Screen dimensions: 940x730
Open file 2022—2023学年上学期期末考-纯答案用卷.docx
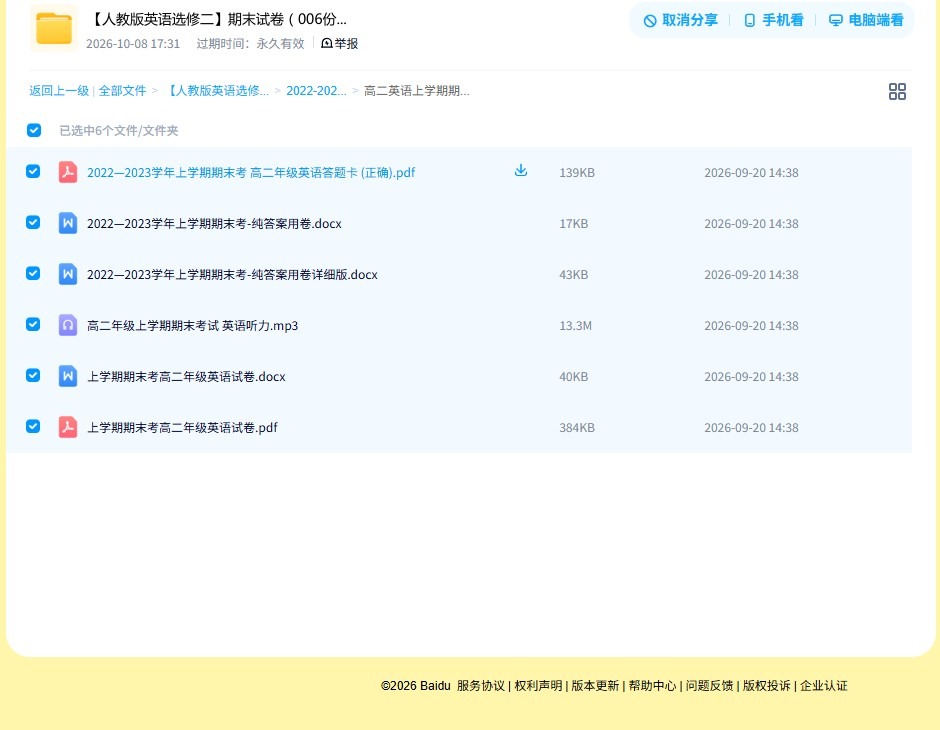214,224
